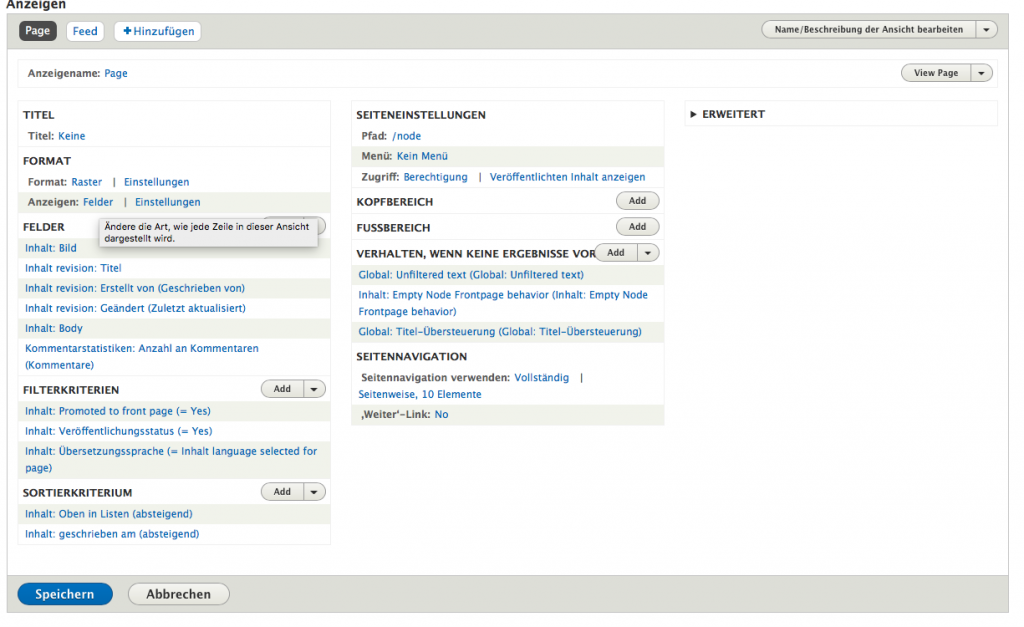Switch to the Page display tab
The height and width of the screenshot is (627, 1024).
[x=38, y=31]
